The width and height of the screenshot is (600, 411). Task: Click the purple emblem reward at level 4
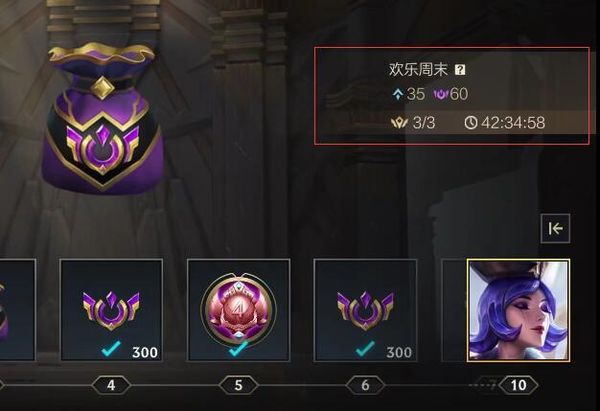pyautogui.click(x=111, y=310)
